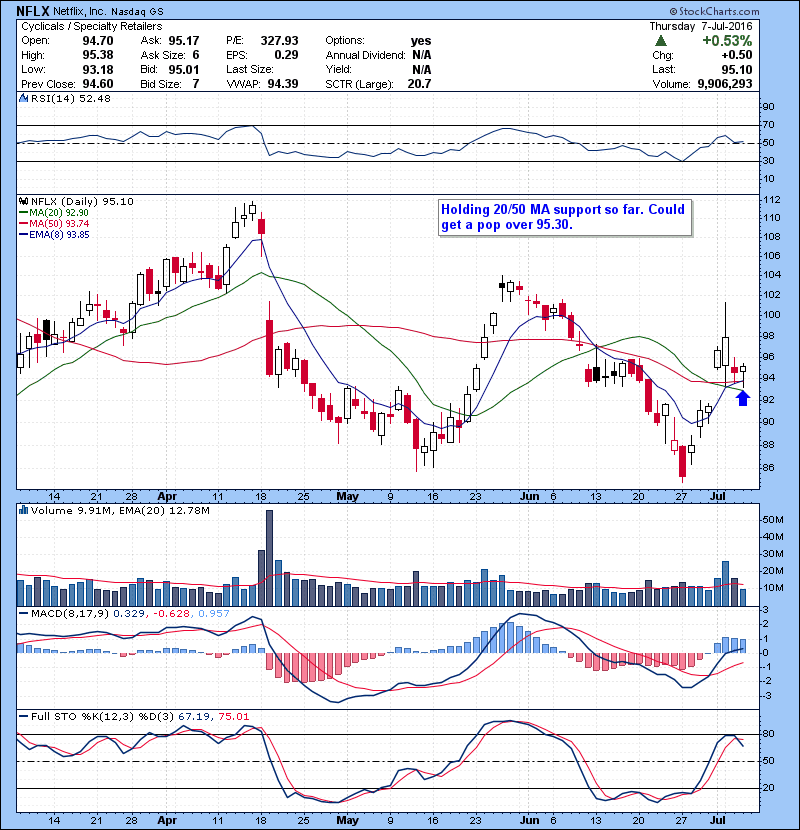
Task: Click the 50M volume axis label
Action: [x=773, y=520]
